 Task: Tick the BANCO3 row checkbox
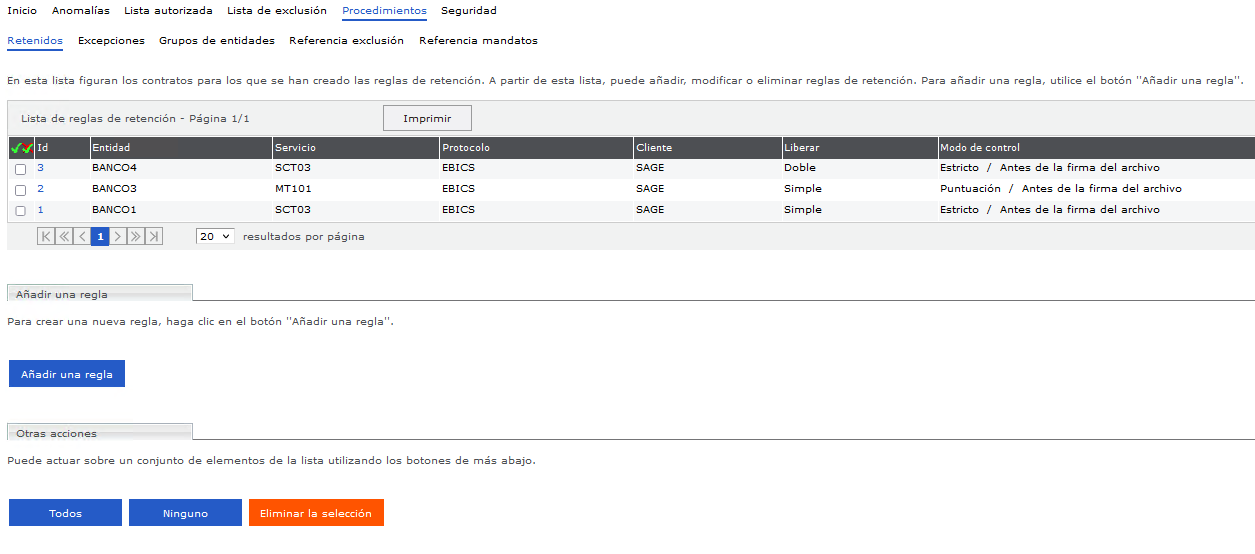pyautogui.click(x=21, y=190)
